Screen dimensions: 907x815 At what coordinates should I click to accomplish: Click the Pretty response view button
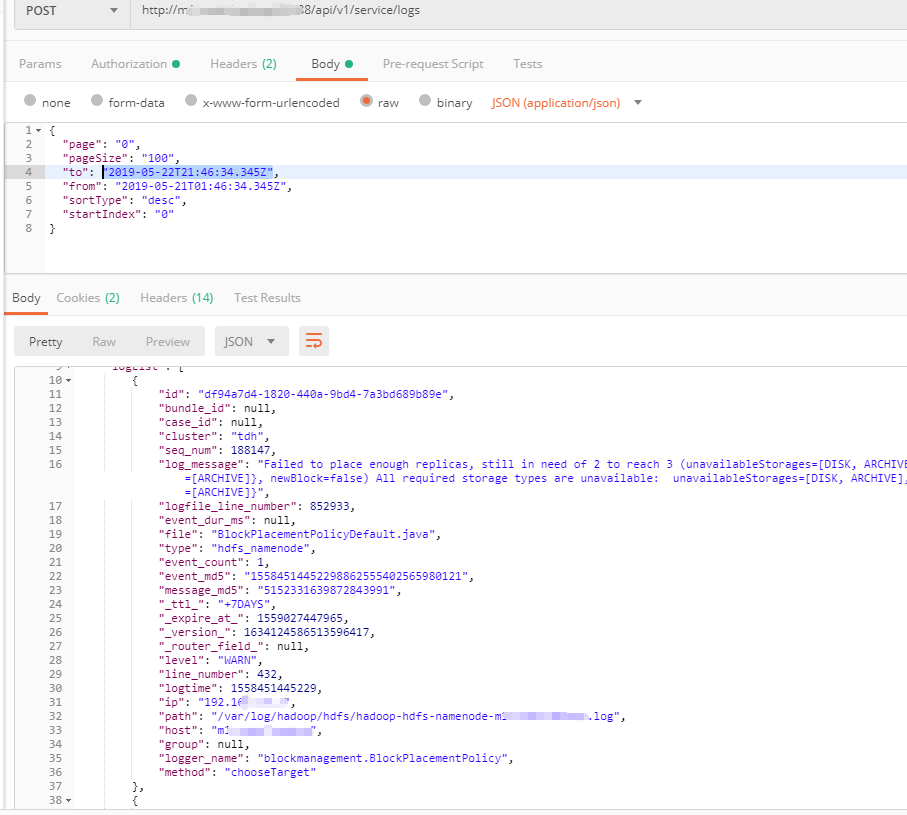click(45, 340)
